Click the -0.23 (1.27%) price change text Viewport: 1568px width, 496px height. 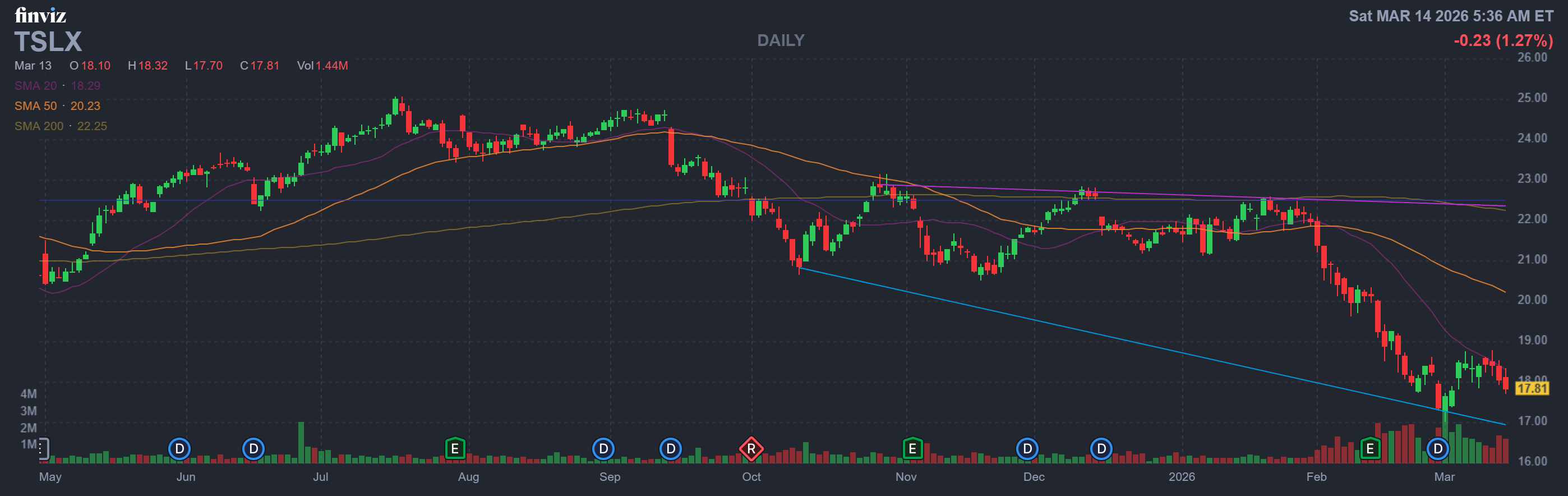point(1502,41)
